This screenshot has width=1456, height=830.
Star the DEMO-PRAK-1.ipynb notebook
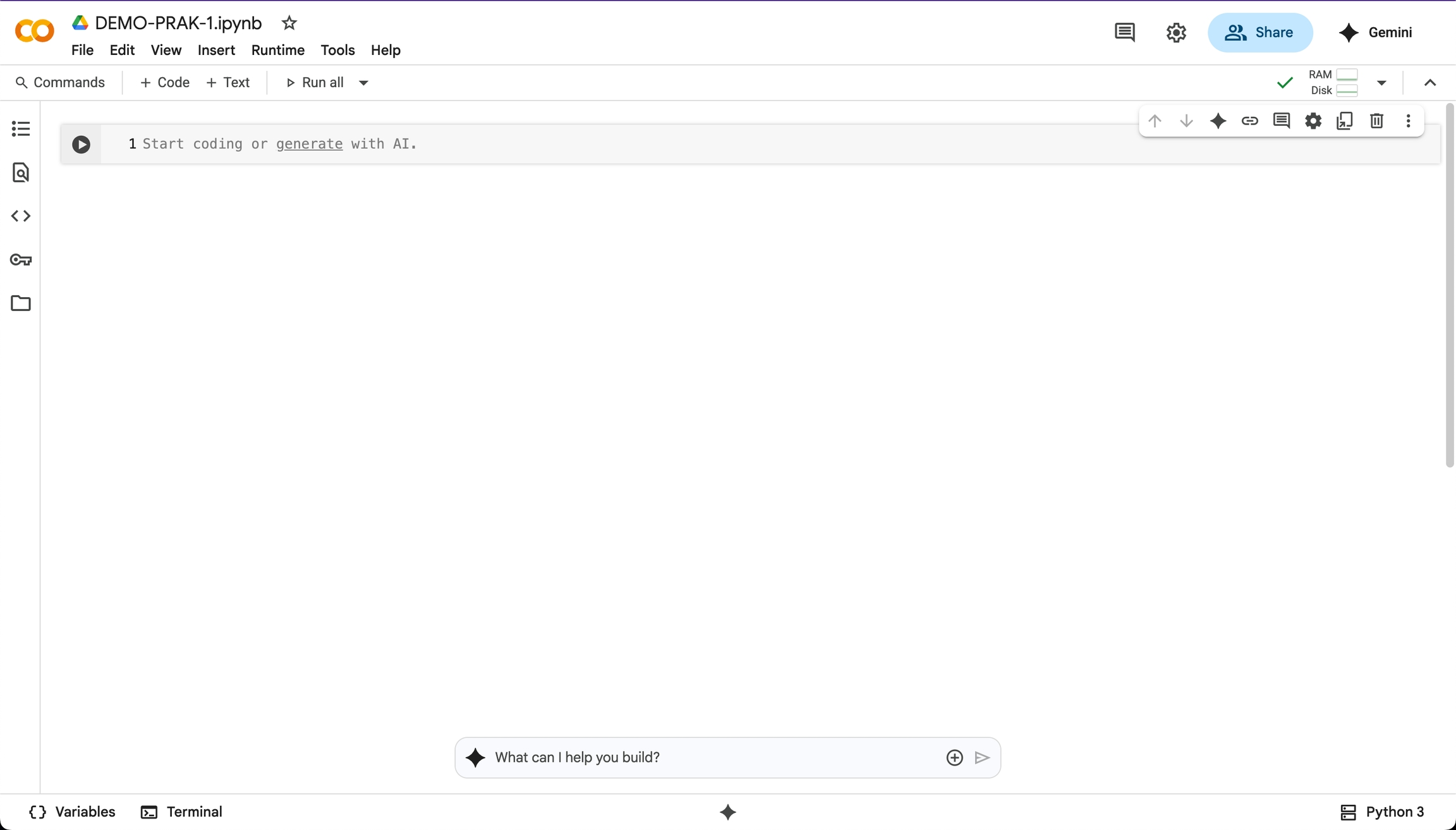[289, 23]
